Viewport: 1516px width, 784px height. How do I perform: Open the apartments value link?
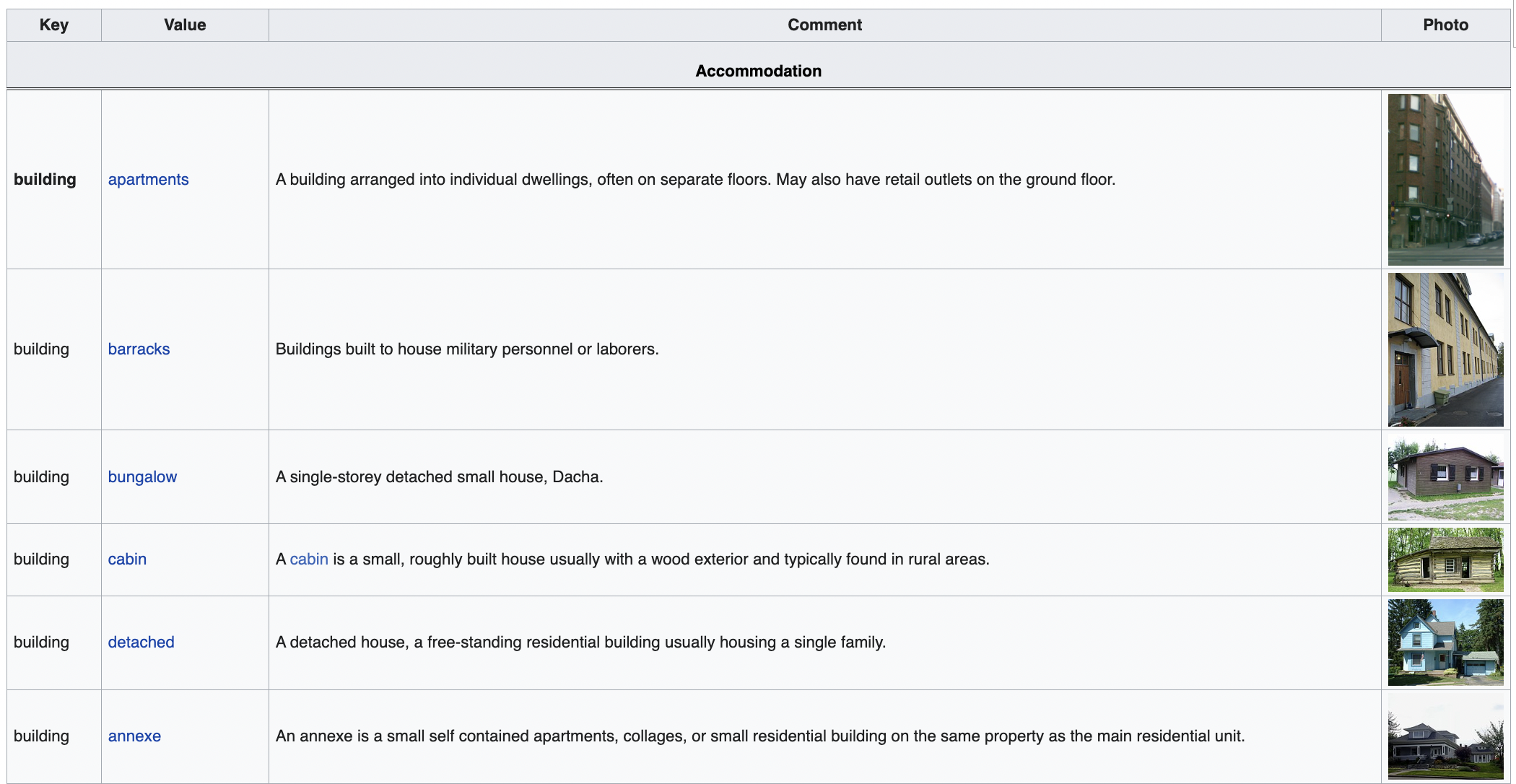148,179
